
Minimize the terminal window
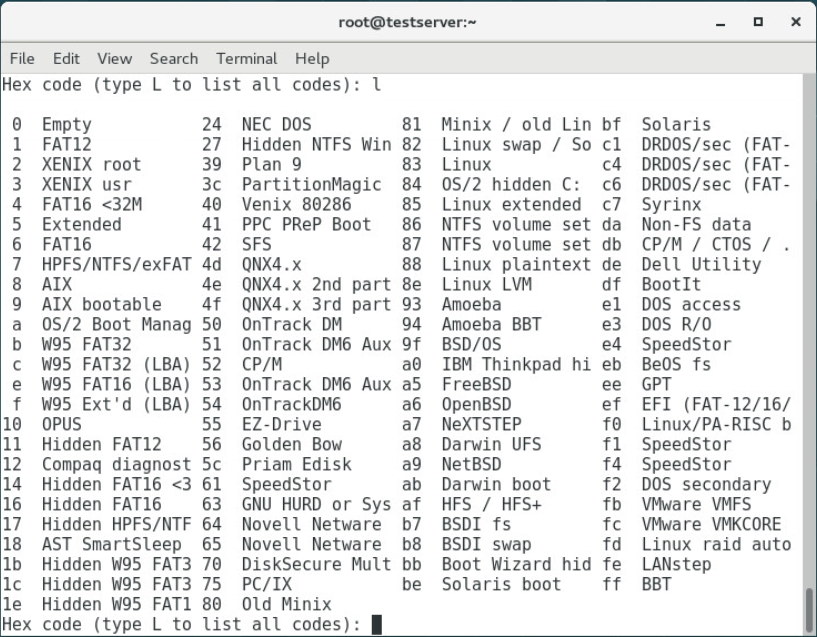point(721,22)
